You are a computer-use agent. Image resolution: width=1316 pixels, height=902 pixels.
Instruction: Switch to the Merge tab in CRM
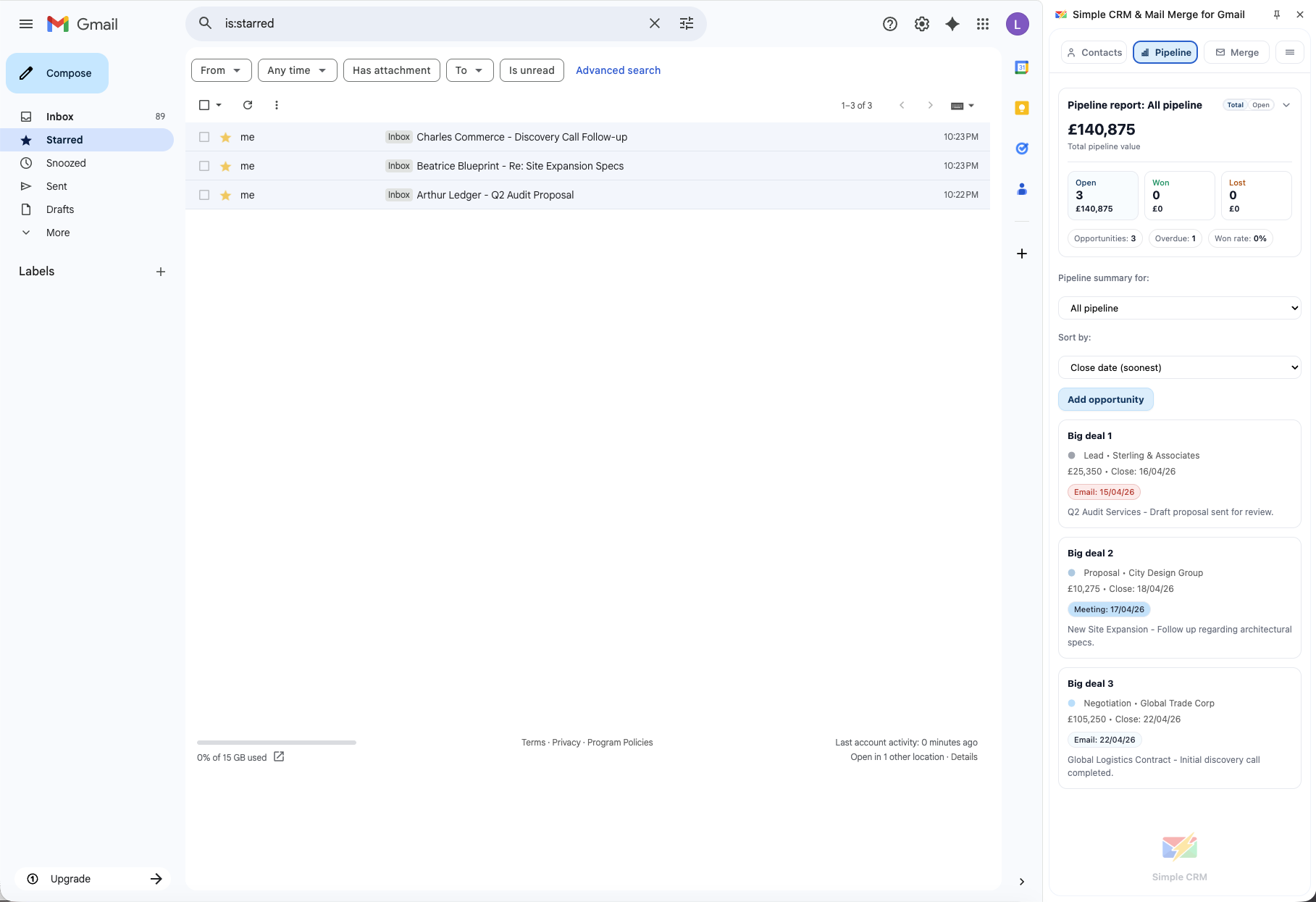click(1236, 51)
